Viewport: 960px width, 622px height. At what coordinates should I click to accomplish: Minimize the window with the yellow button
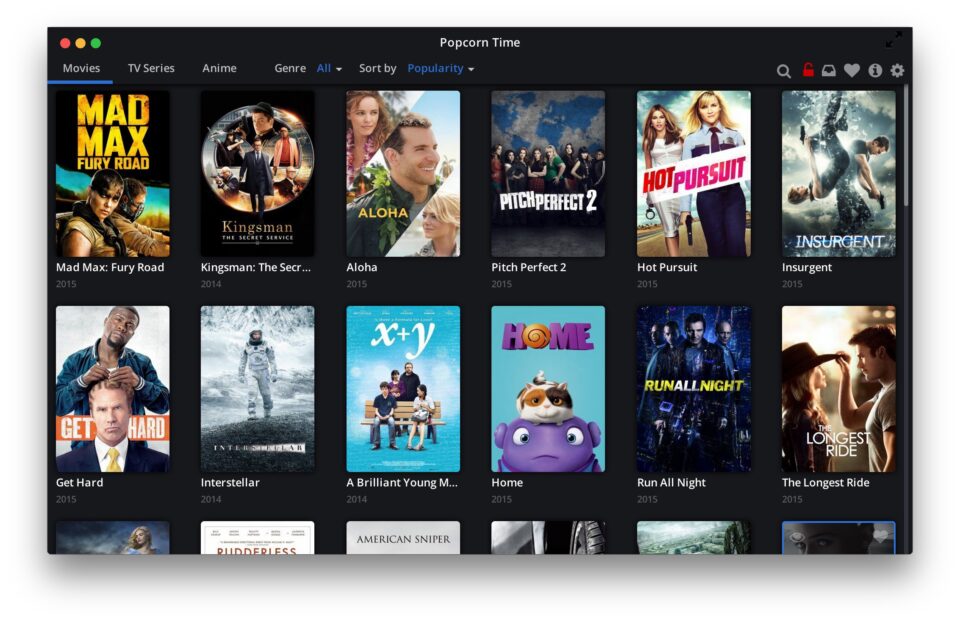[80, 43]
